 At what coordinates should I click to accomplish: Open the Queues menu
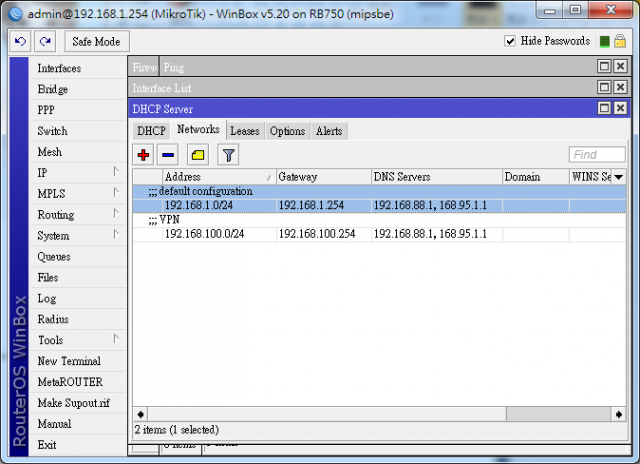tap(78, 257)
